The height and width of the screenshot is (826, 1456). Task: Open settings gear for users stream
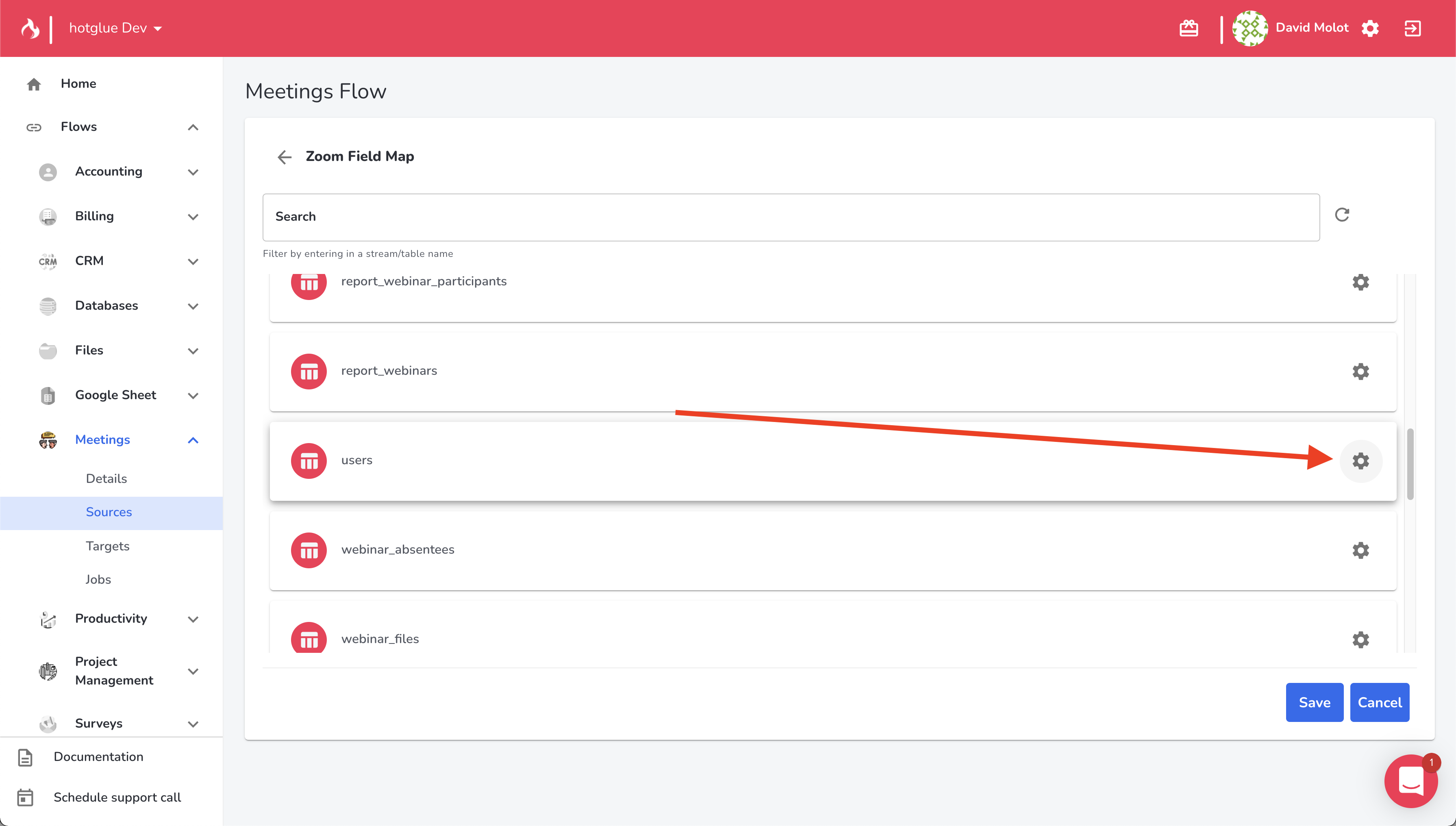click(1360, 461)
